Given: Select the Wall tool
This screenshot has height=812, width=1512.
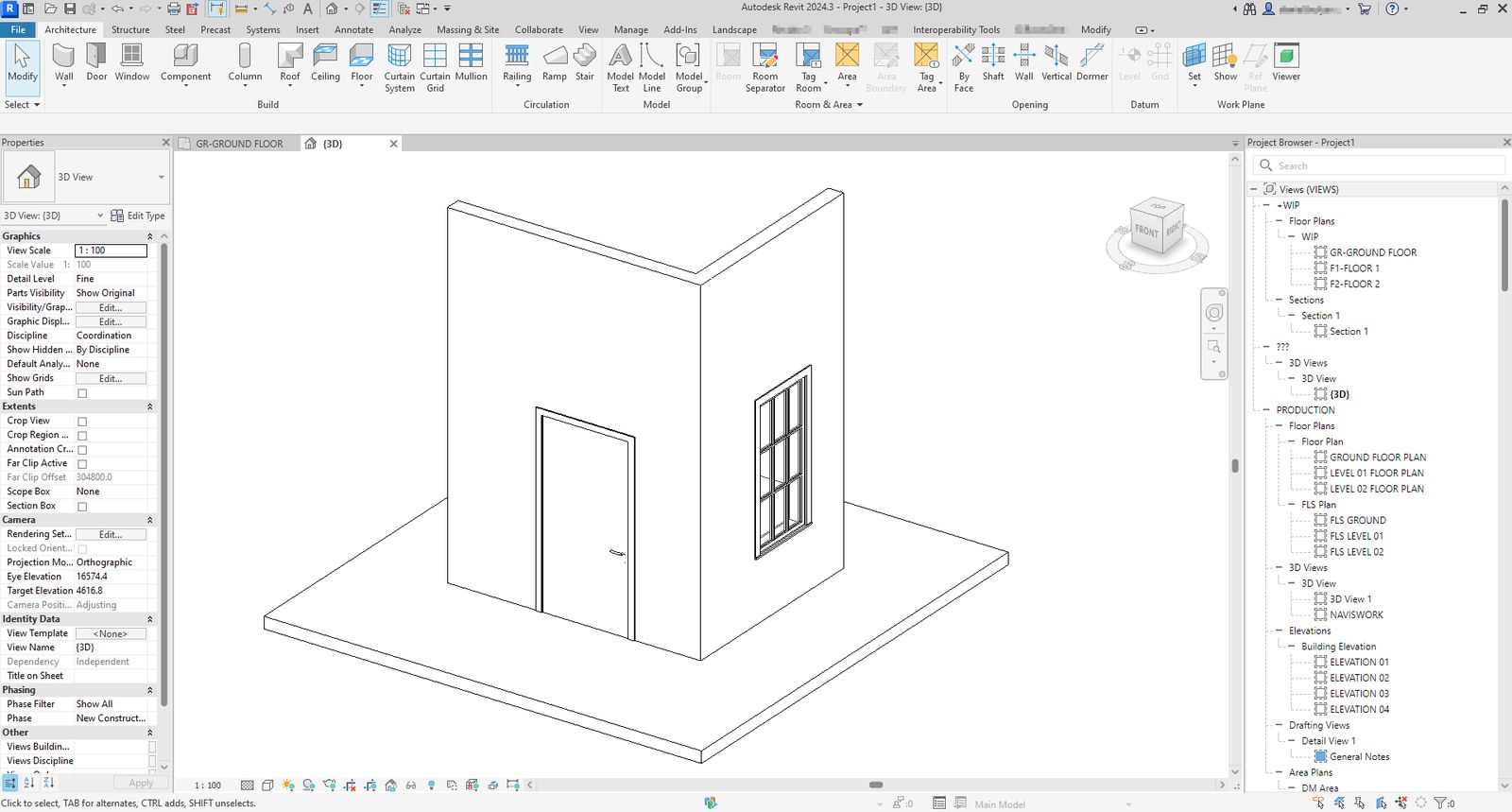Looking at the screenshot, I should click(x=63, y=63).
